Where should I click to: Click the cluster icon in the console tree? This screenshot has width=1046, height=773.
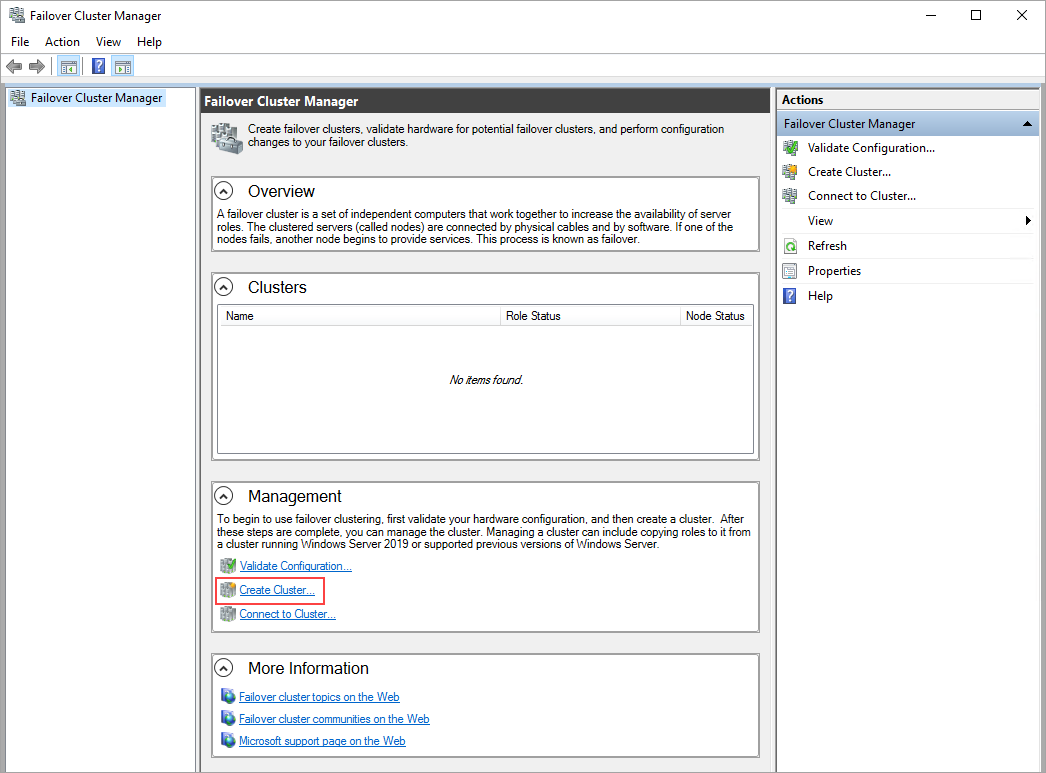coord(19,98)
